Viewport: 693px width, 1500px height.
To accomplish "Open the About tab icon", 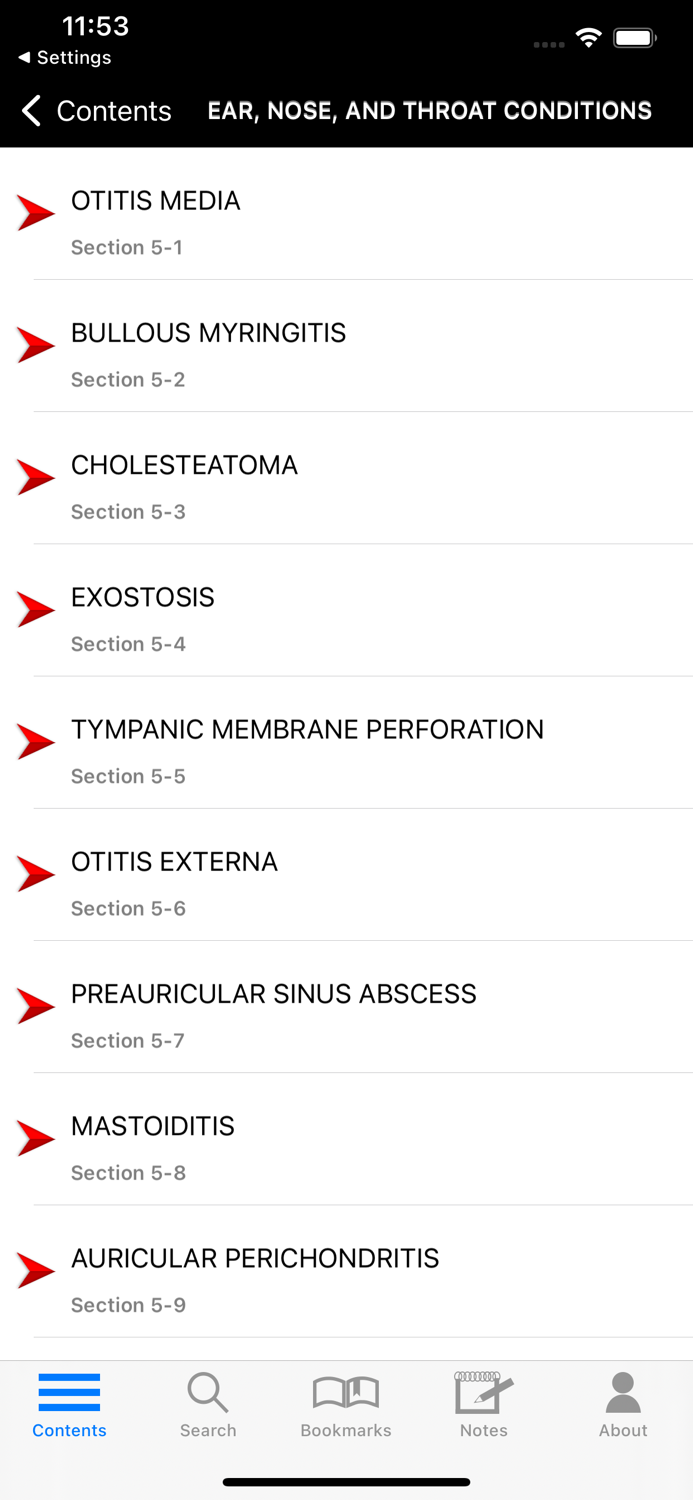I will coord(622,1390).
